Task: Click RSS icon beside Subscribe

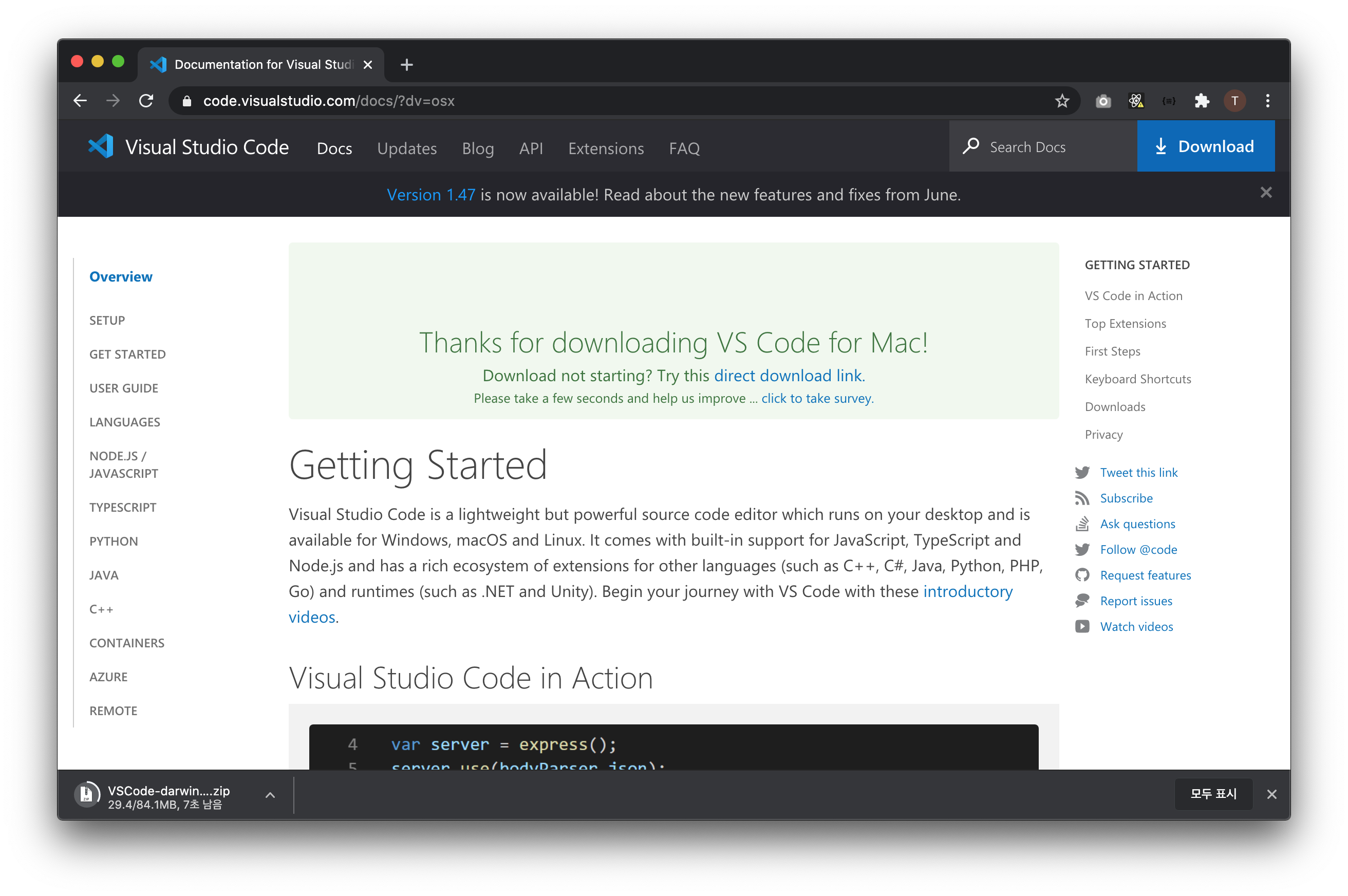Action: [x=1082, y=498]
